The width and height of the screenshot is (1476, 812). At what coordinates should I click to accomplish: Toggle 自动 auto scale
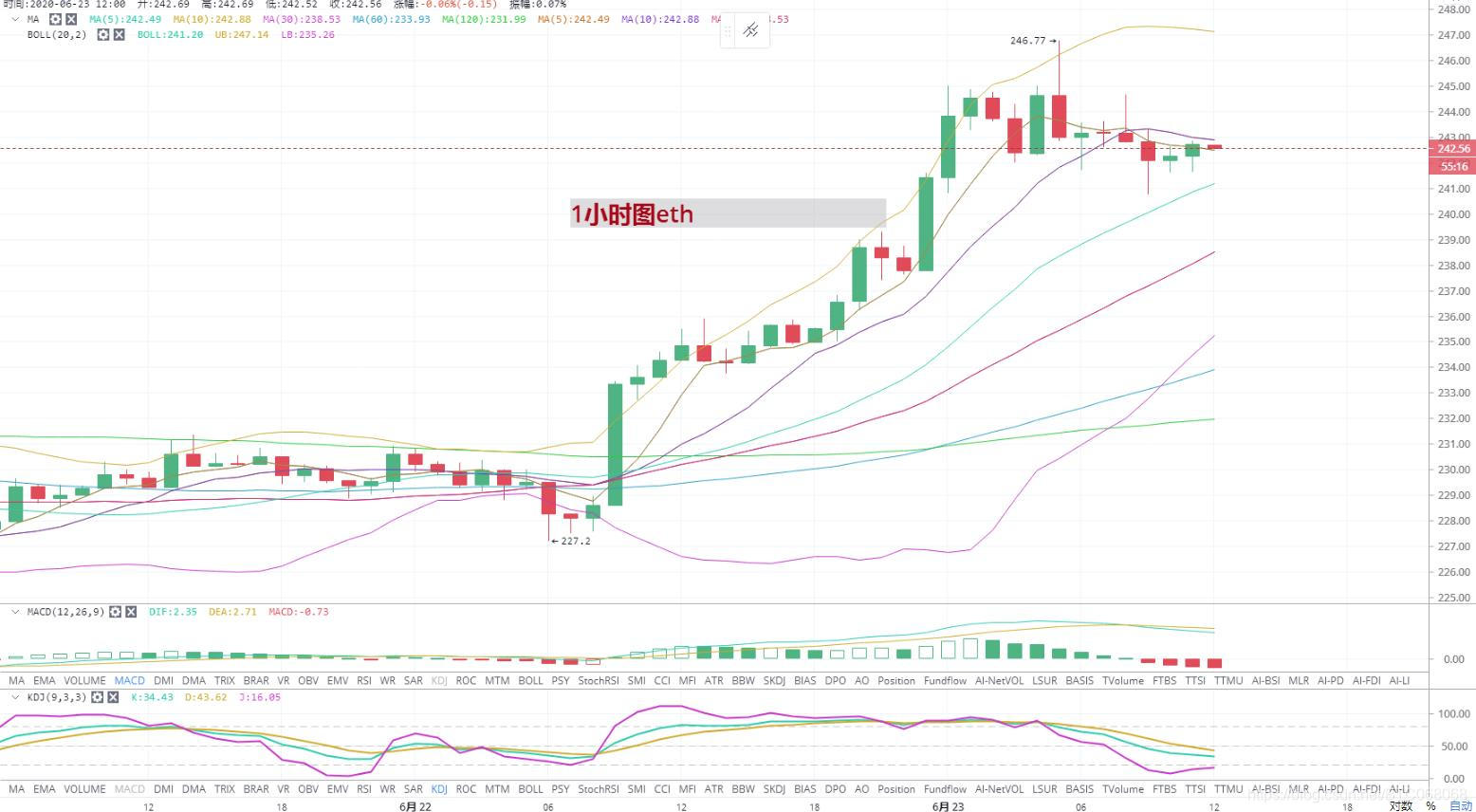[1461, 805]
